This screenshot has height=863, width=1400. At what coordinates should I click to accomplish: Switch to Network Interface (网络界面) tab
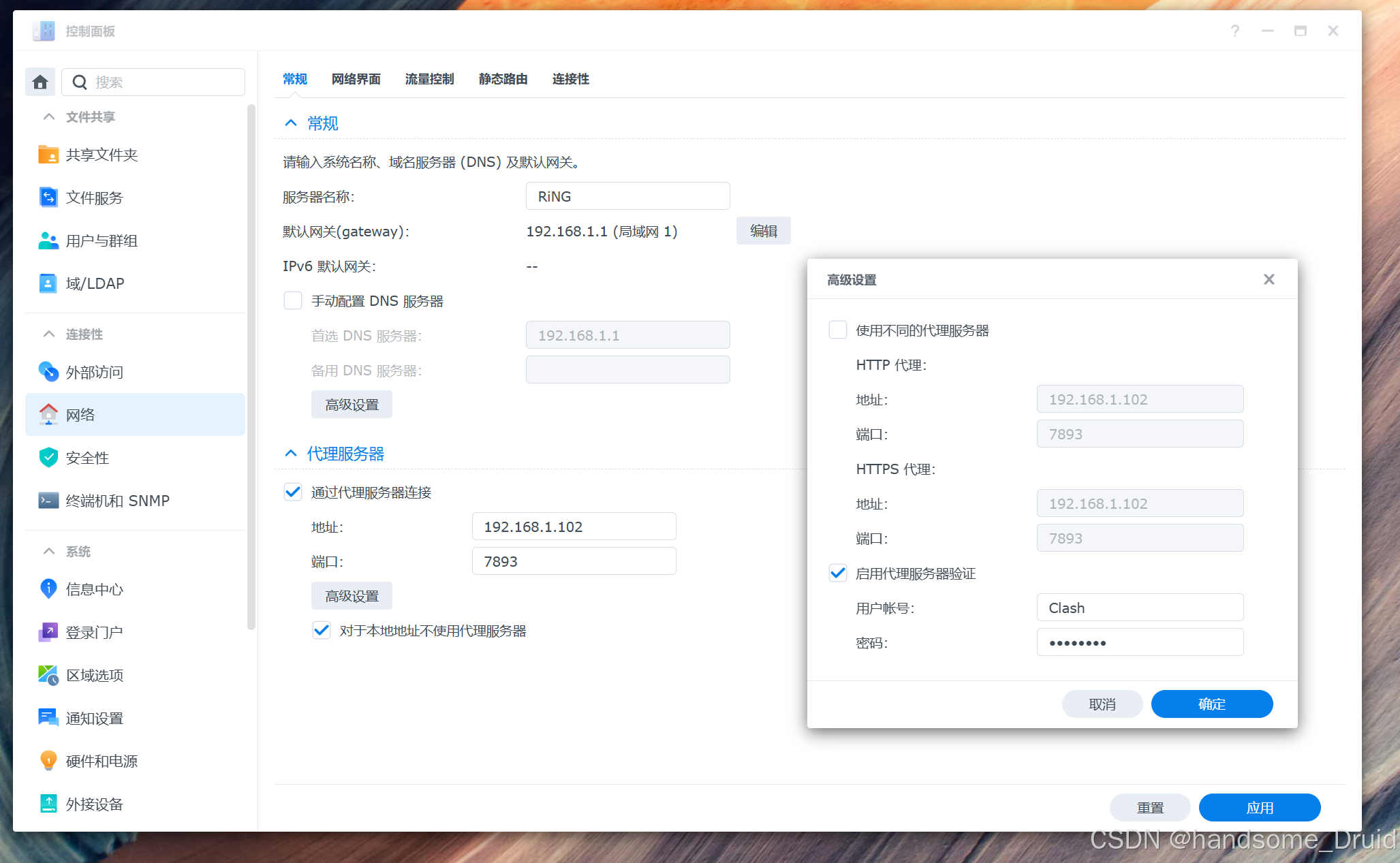[356, 79]
